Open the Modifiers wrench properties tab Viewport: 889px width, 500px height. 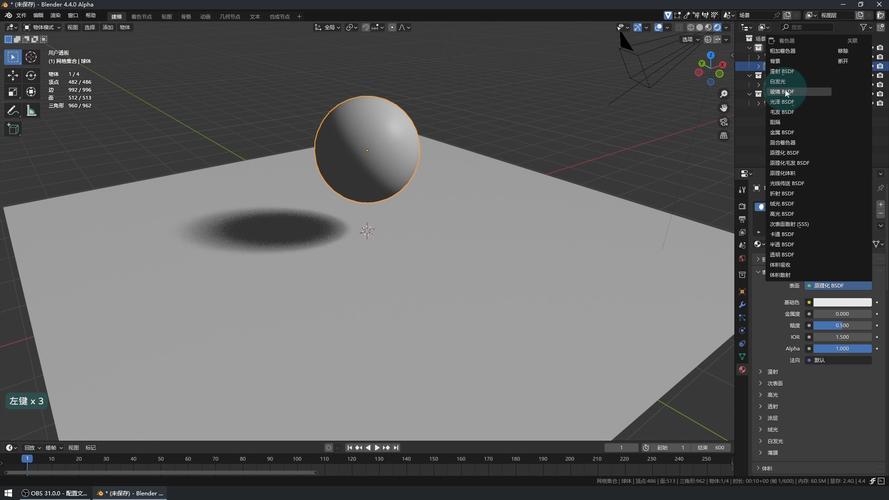pyautogui.click(x=742, y=304)
